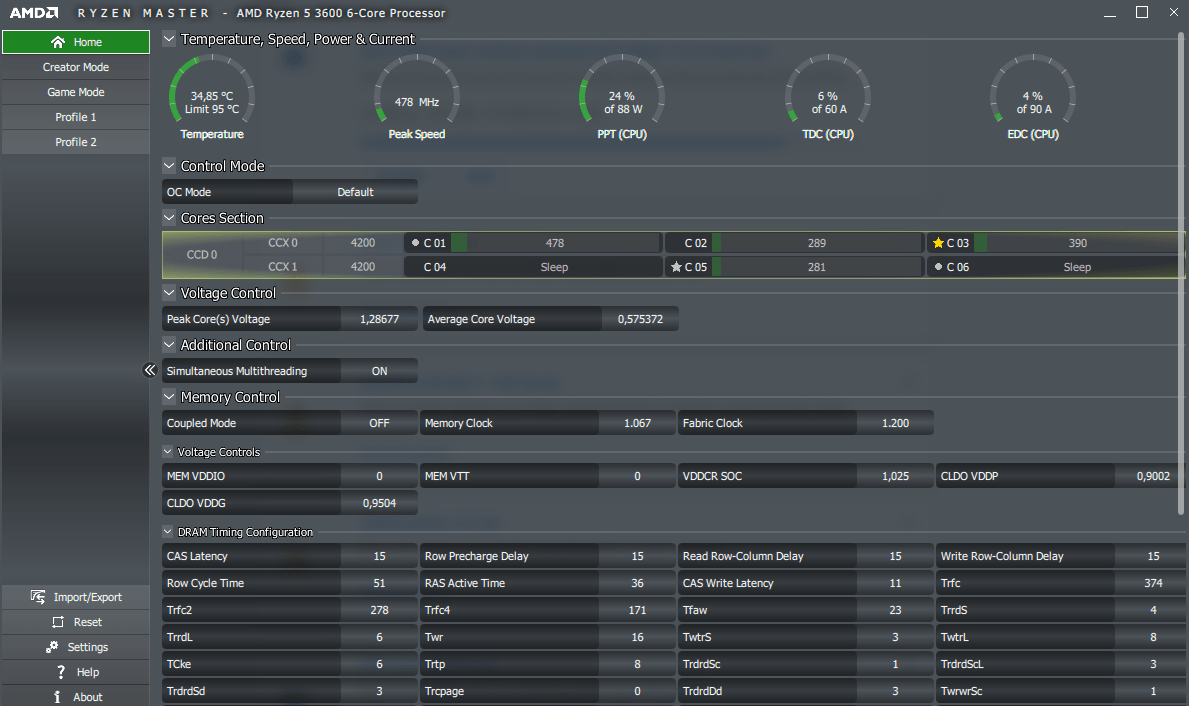Image resolution: width=1189 pixels, height=706 pixels.
Task: Click the Fabric Clock value 1.200
Action: pyautogui.click(x=895, y=423)
